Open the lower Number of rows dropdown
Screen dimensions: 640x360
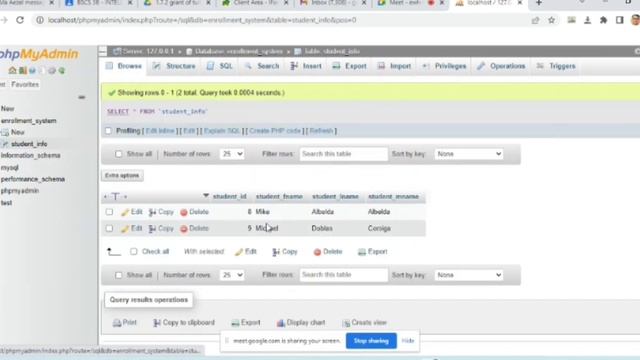[232, 275]
